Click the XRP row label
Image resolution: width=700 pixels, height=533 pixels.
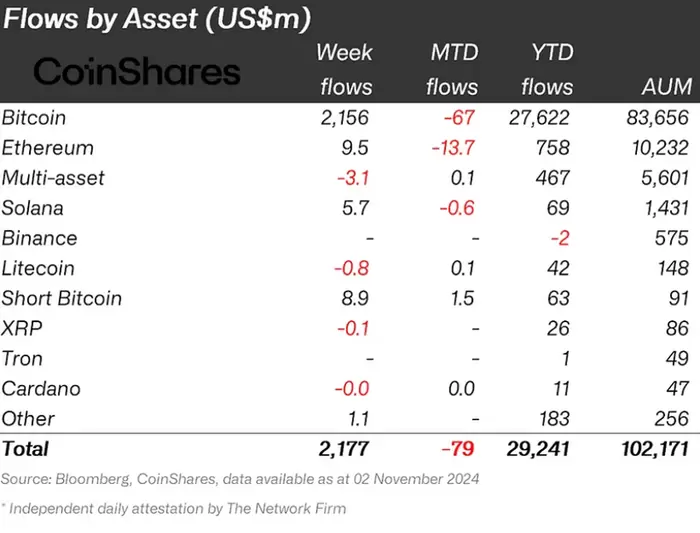tap(21, 328)
